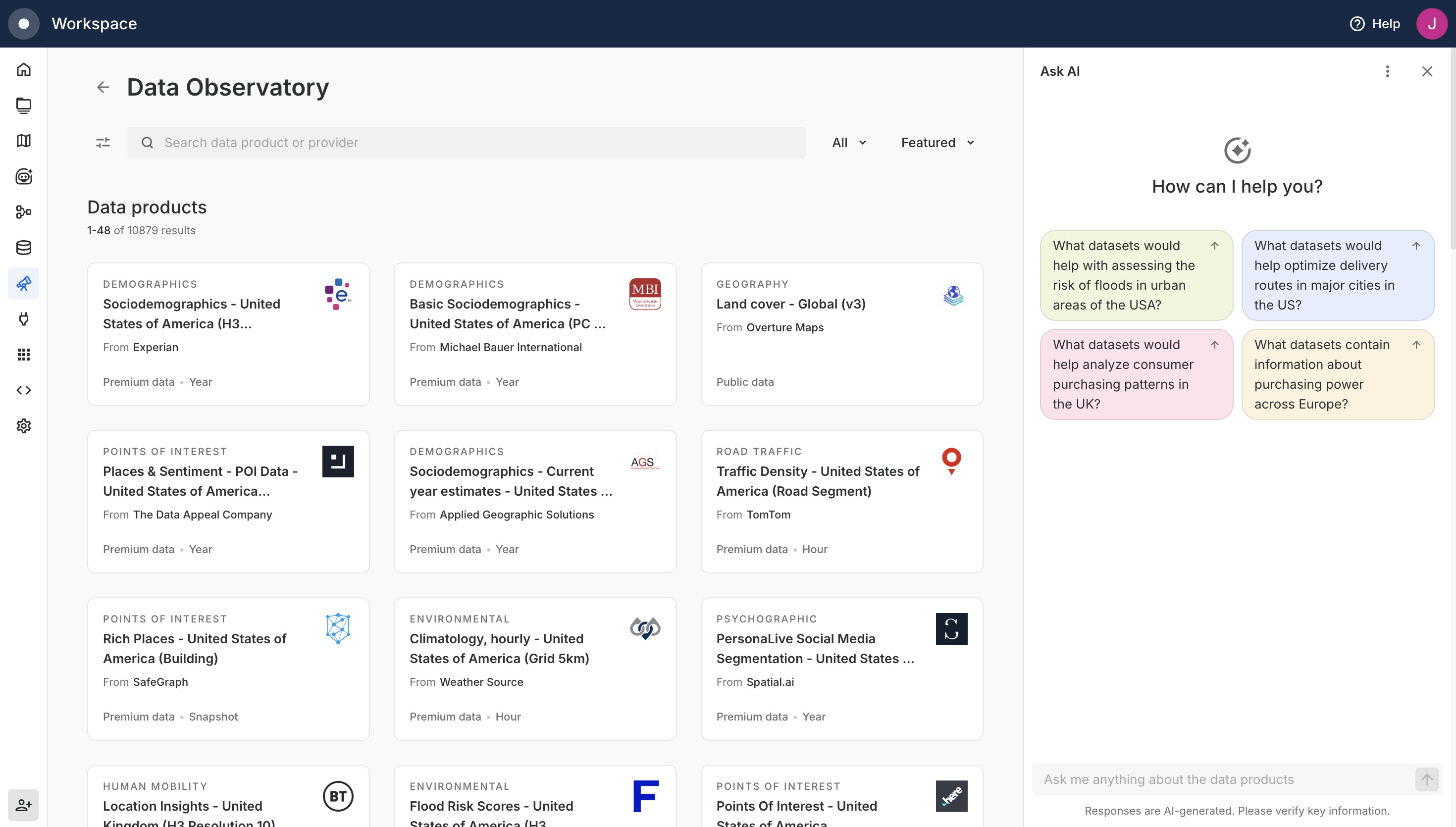Open the Home icon in sidebar

23,70
